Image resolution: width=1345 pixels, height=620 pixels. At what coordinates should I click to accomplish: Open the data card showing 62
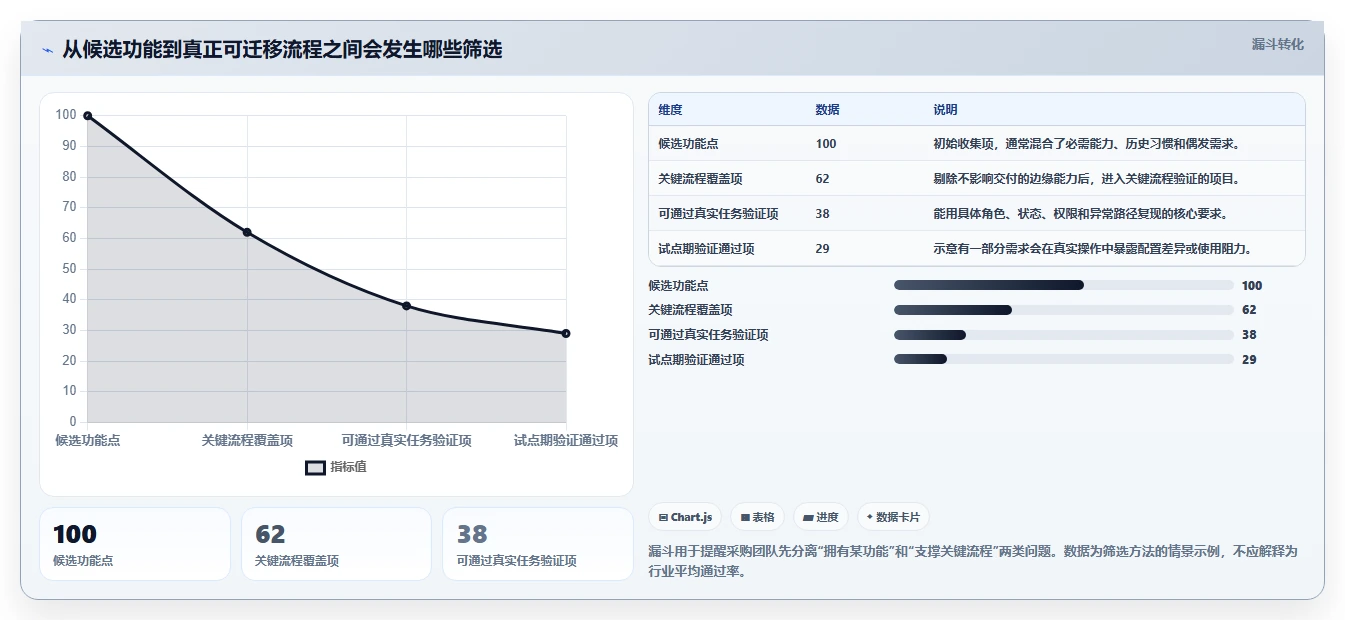[x=336, y=544]
